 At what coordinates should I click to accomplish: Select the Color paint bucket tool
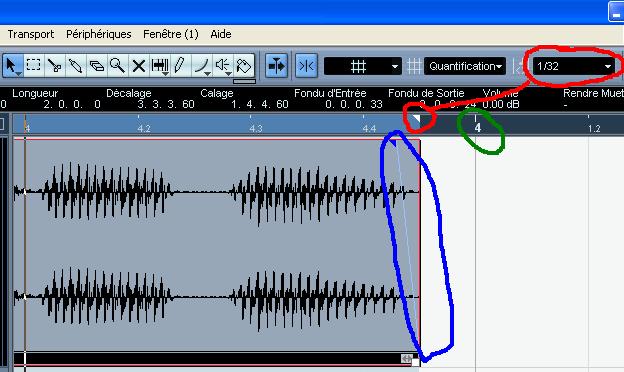(x=244, y=66)
